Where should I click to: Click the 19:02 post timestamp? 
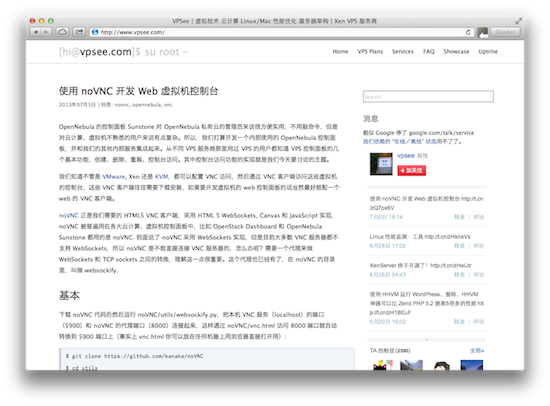388,322
